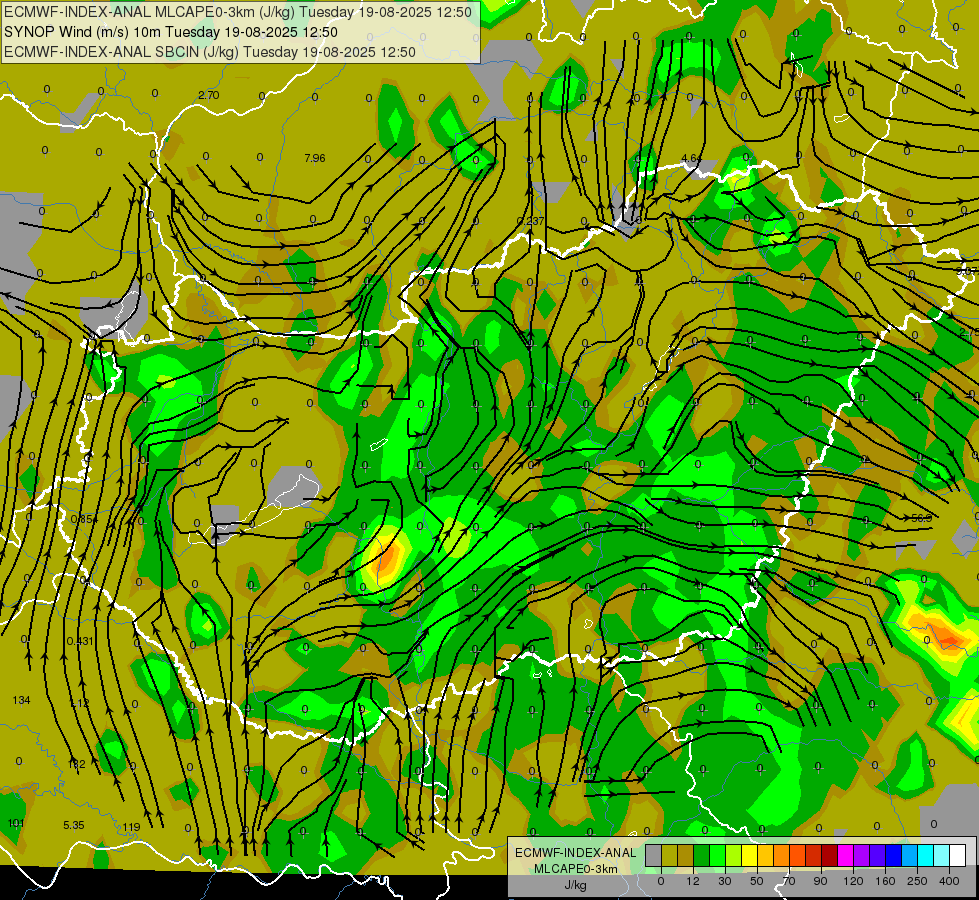
Task: Click the map value 134
Action: coord(21,700)
